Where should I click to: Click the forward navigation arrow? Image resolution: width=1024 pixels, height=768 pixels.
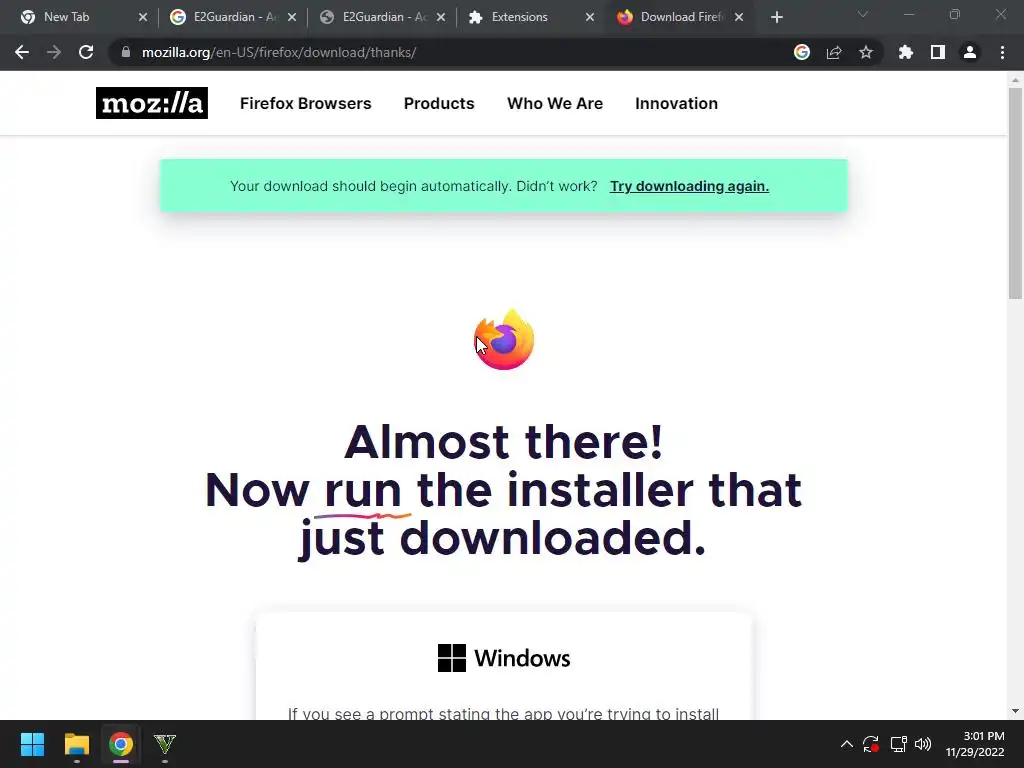54,52
